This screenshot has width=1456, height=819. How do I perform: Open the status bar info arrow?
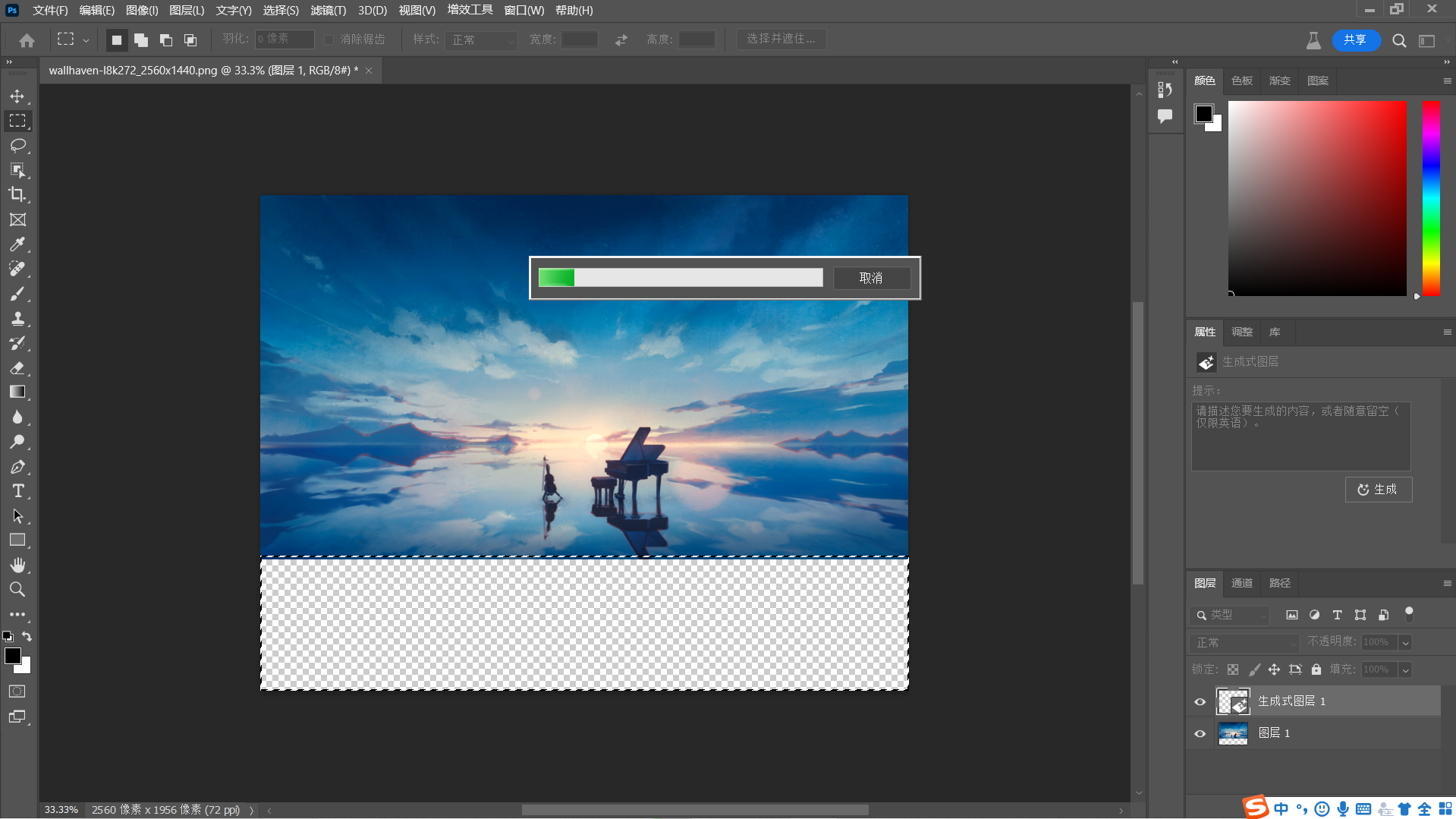pos(251,810)
